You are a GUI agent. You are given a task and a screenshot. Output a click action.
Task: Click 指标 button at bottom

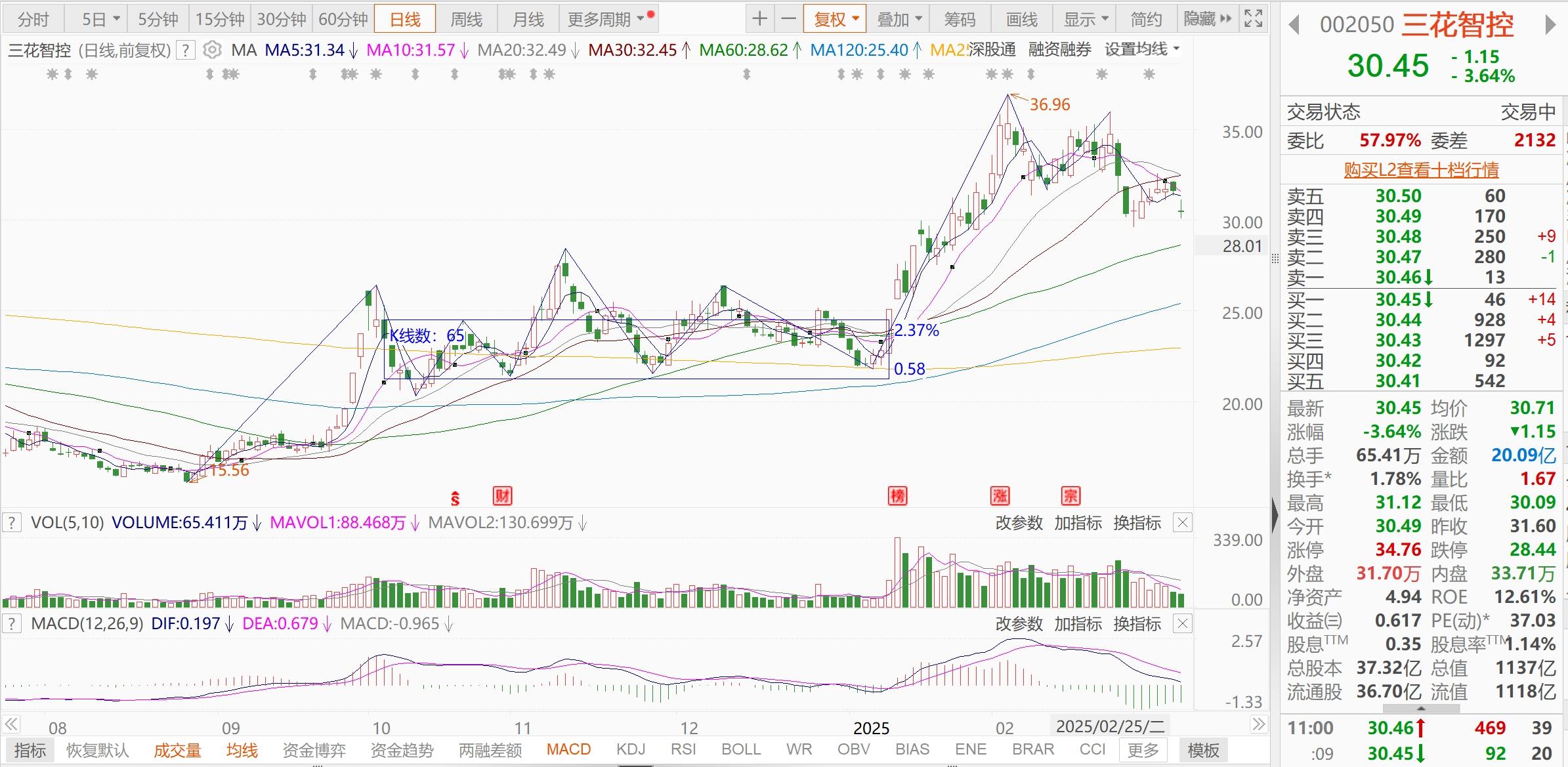30,750
